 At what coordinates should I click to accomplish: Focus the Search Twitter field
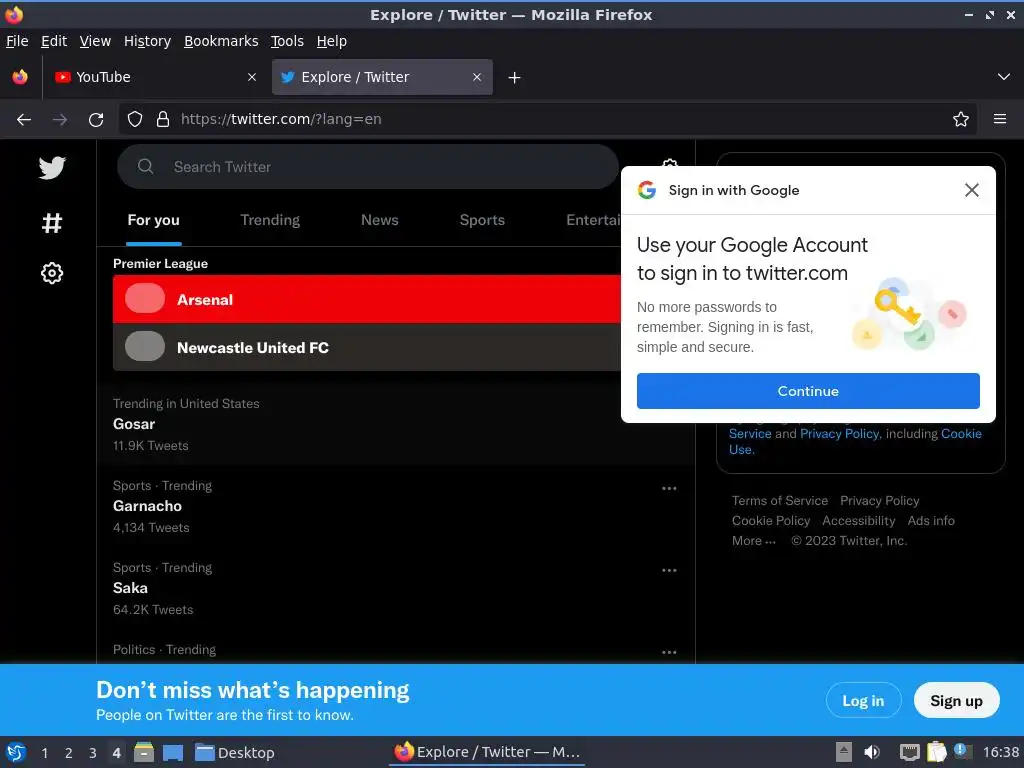click(x=368, y=167)
